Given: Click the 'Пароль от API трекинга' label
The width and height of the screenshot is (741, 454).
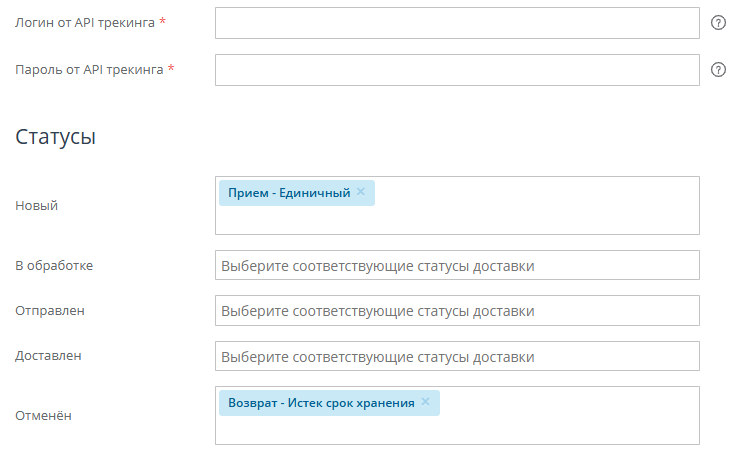Looking at the screenshot, I should click(x=89, y=70).
